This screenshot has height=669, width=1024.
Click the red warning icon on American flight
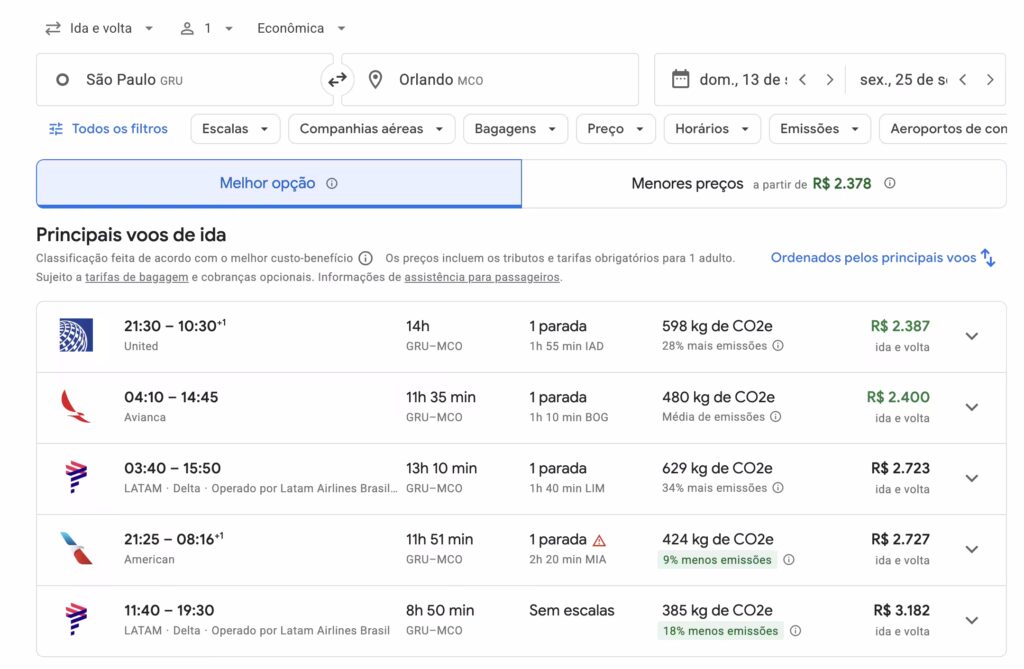pos(599,540)
